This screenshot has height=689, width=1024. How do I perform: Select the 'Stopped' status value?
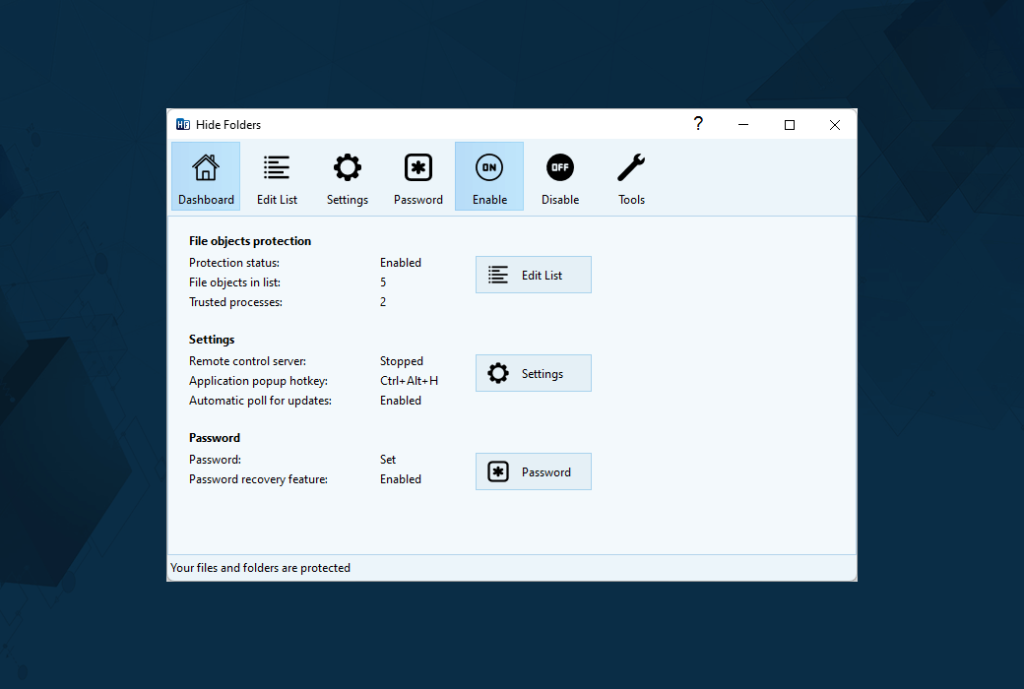402,361
